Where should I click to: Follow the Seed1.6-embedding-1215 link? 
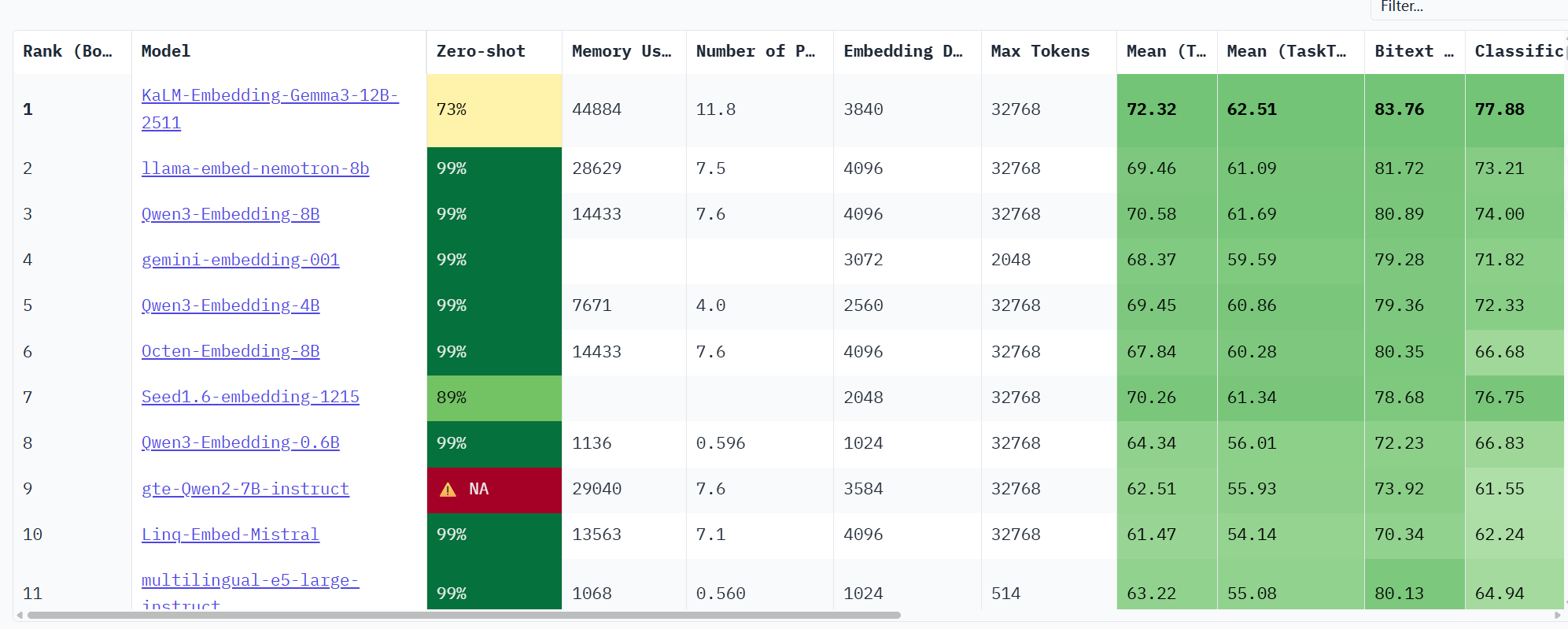[249, 397]
